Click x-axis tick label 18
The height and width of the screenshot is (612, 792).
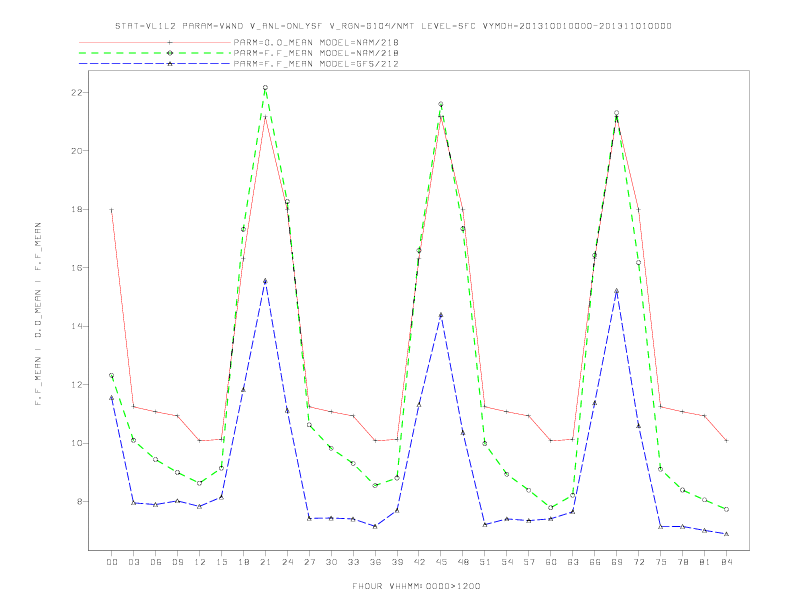coord(243,562)
